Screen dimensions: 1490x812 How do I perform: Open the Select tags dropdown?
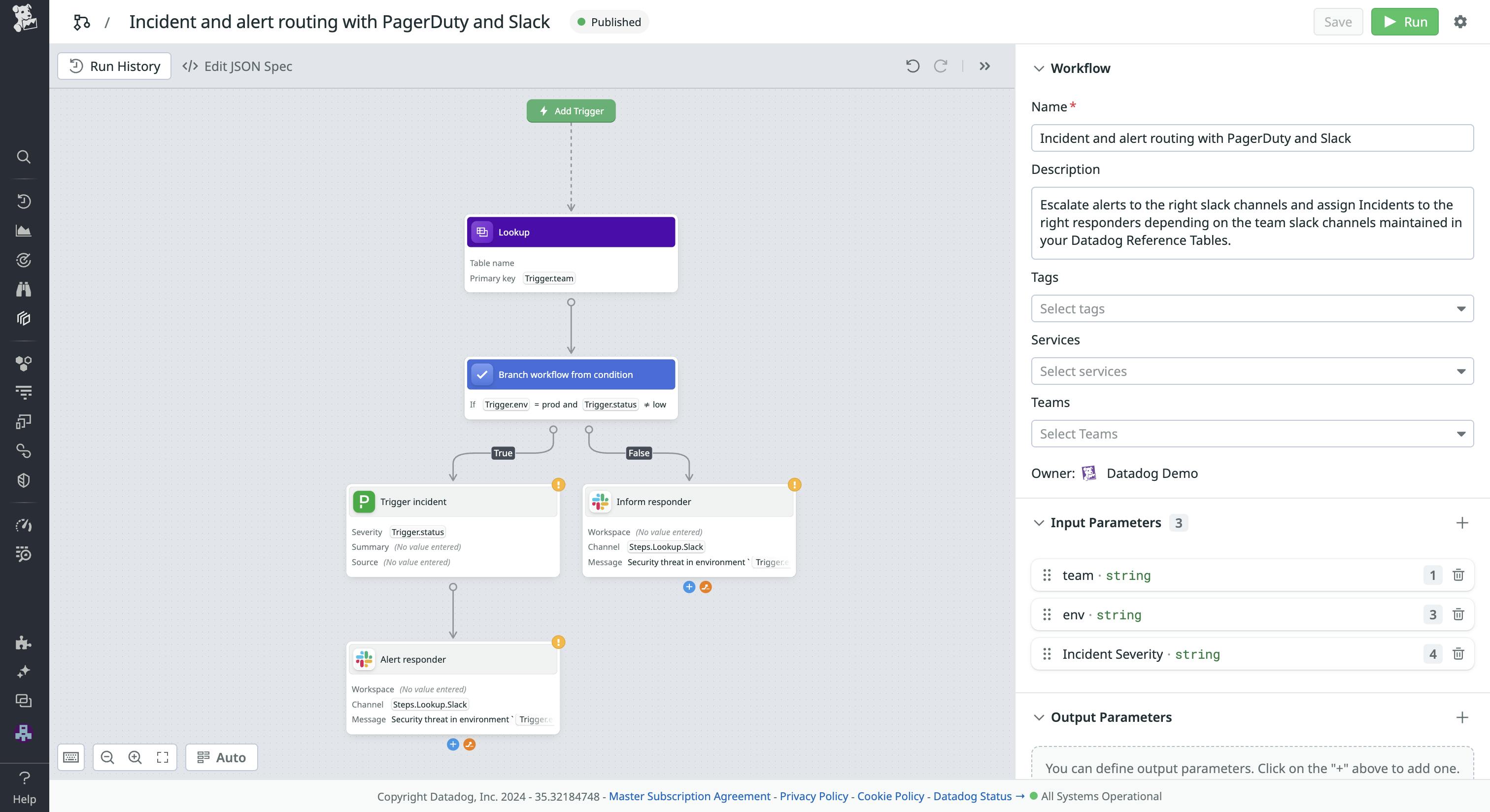(x=1253, y=308)
